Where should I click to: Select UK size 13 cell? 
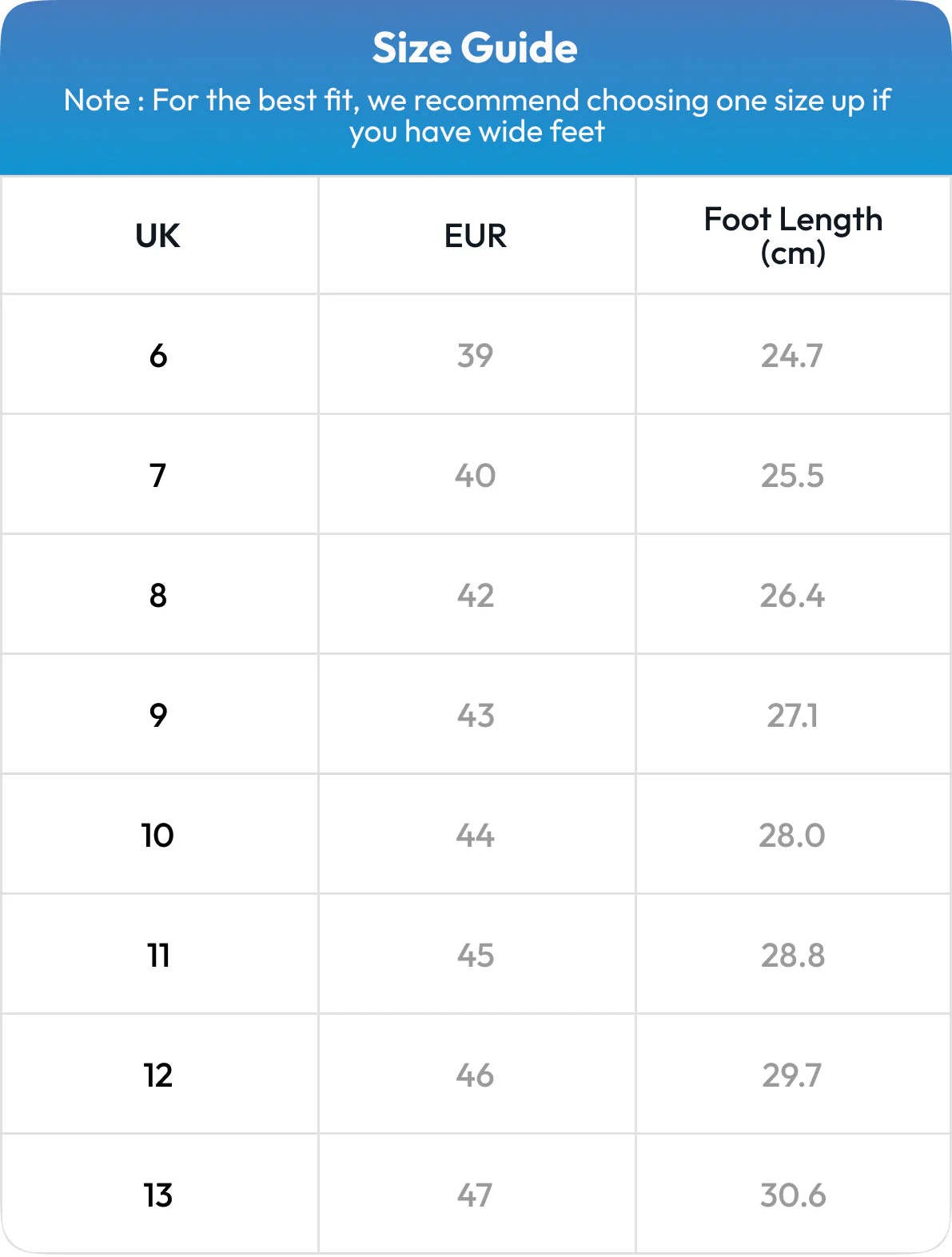(x=158, y=1195)
